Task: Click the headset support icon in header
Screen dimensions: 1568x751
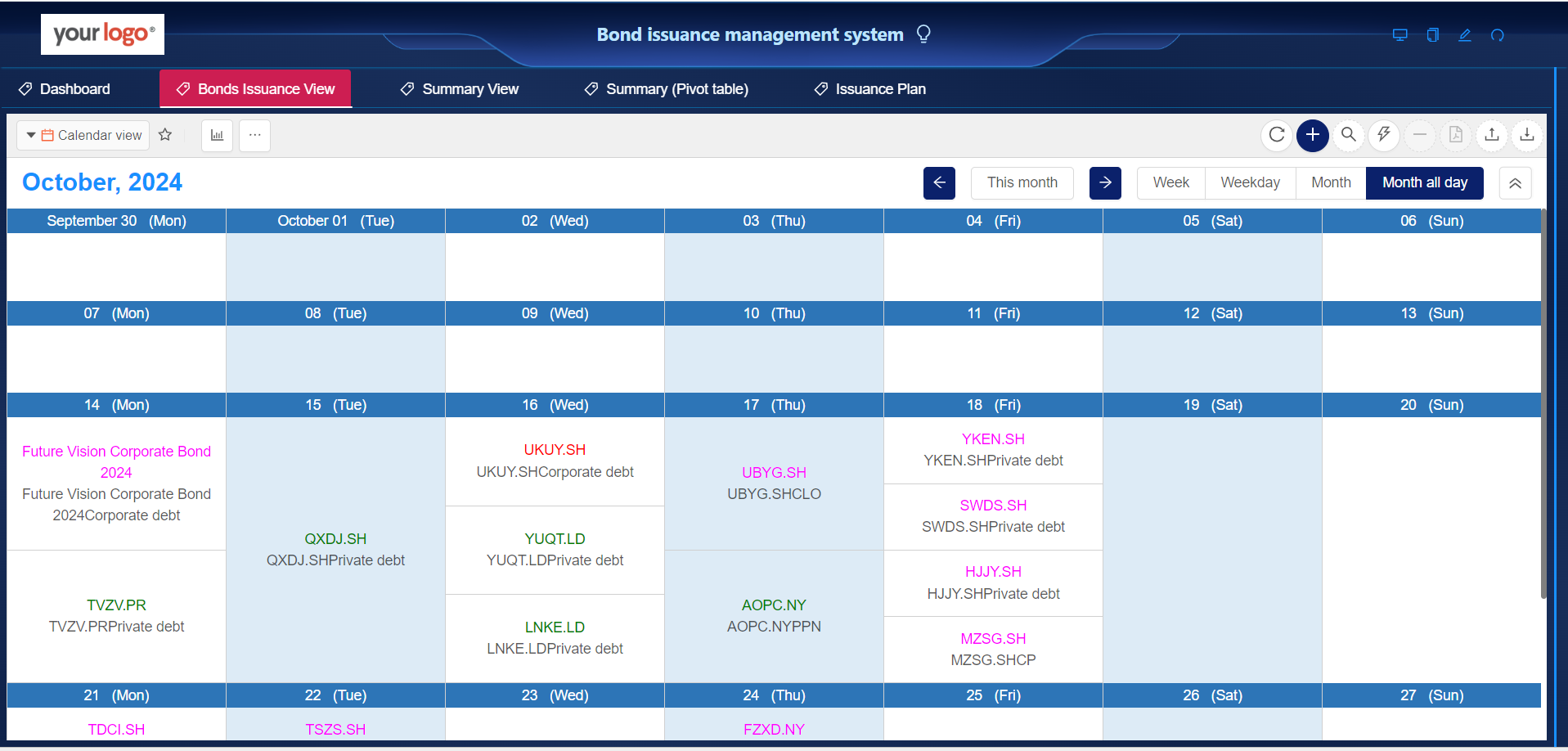Action: tap(1498, 35)
